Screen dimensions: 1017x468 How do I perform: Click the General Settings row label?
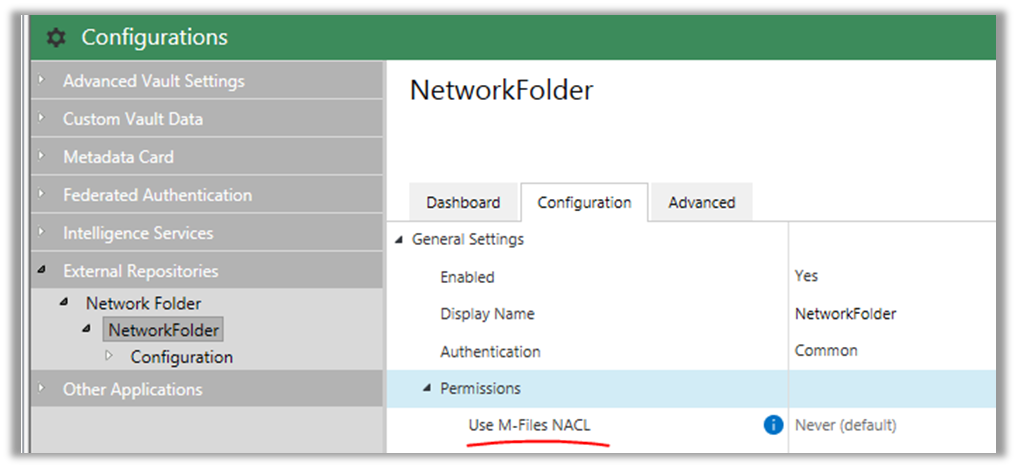[468, 239]
